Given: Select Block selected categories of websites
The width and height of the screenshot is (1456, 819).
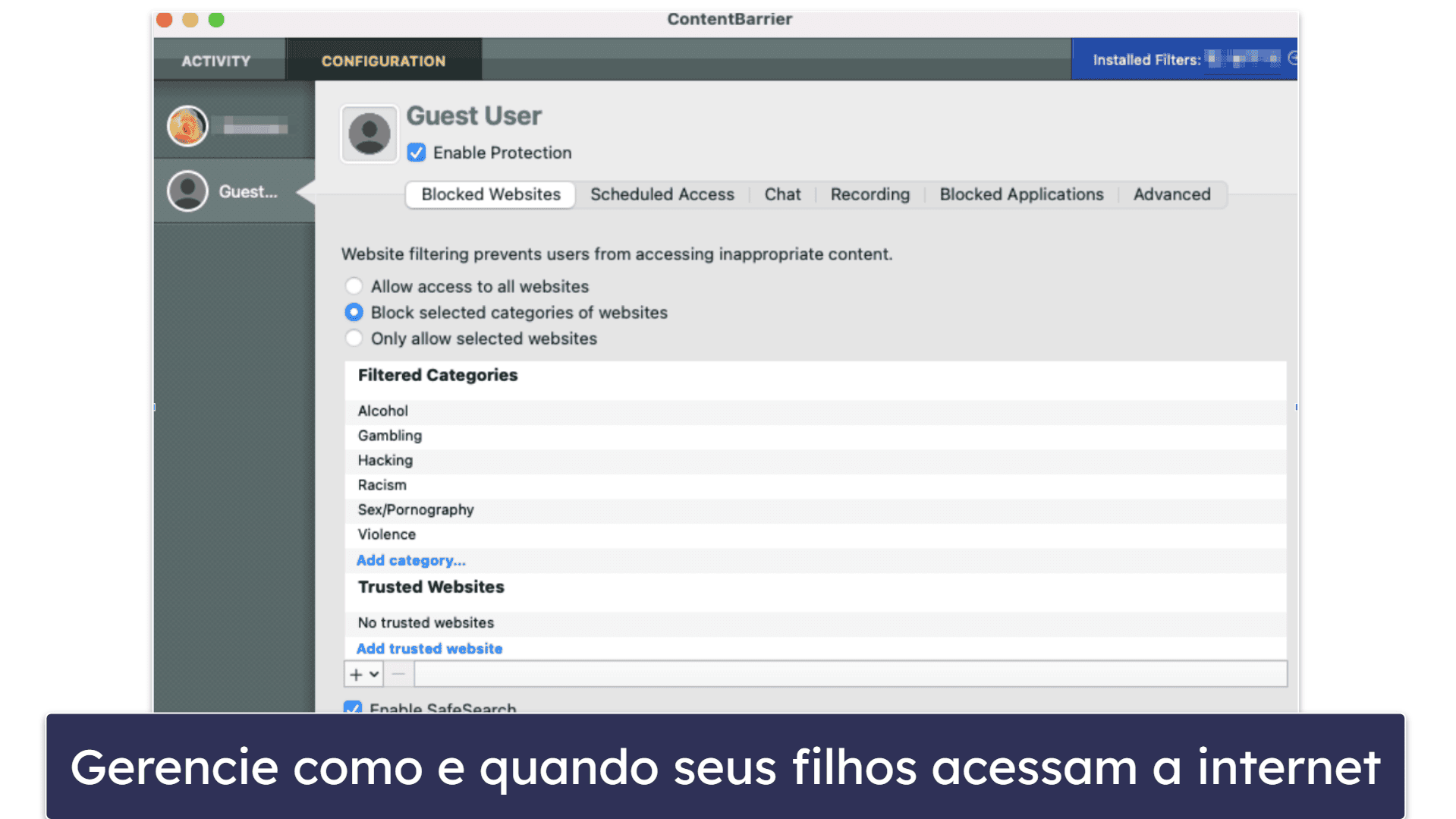Looking at the screenshot, I should pos(354,312).
